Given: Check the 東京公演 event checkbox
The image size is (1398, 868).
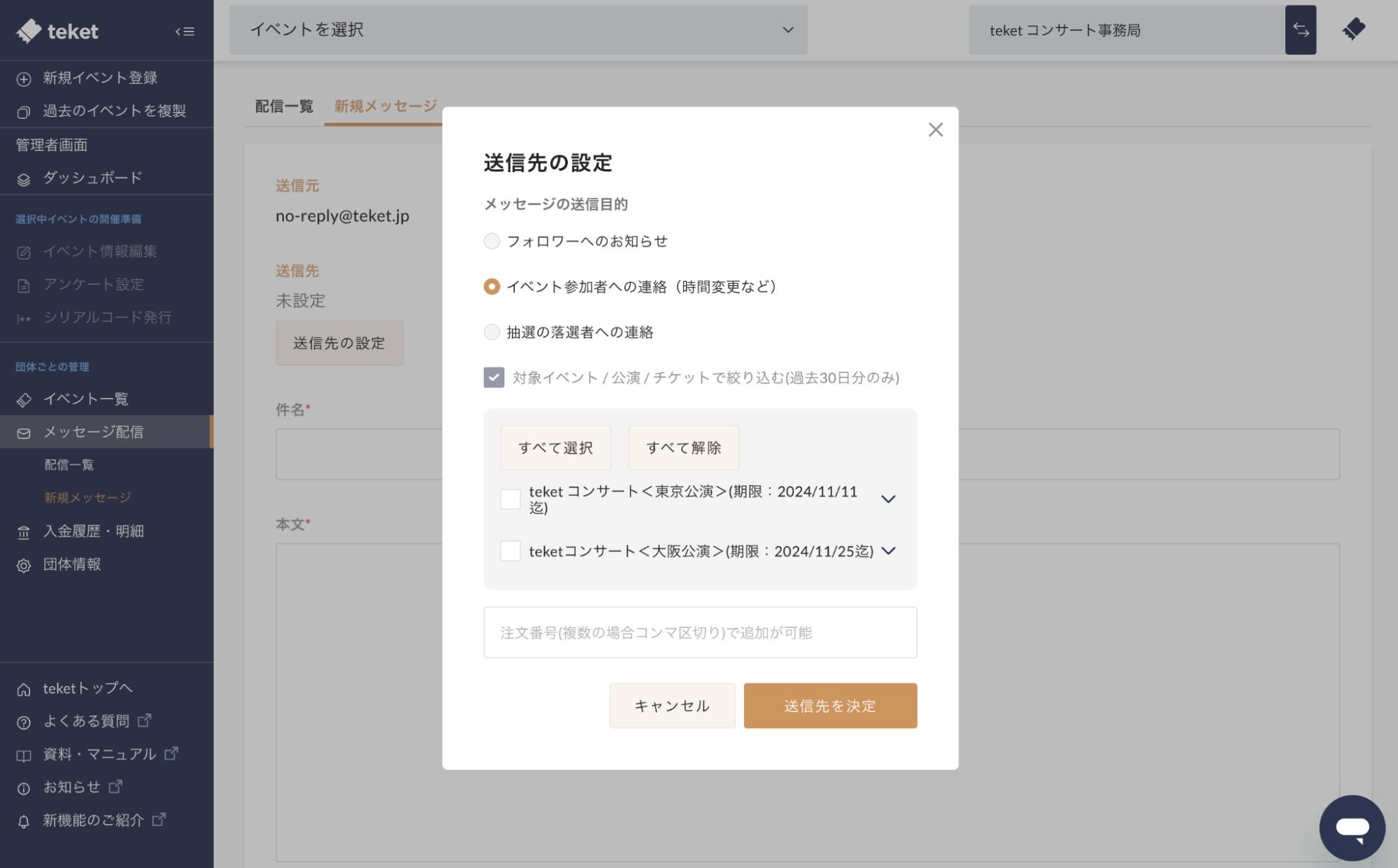Looking at the screenshot, I should coord(511,499).
